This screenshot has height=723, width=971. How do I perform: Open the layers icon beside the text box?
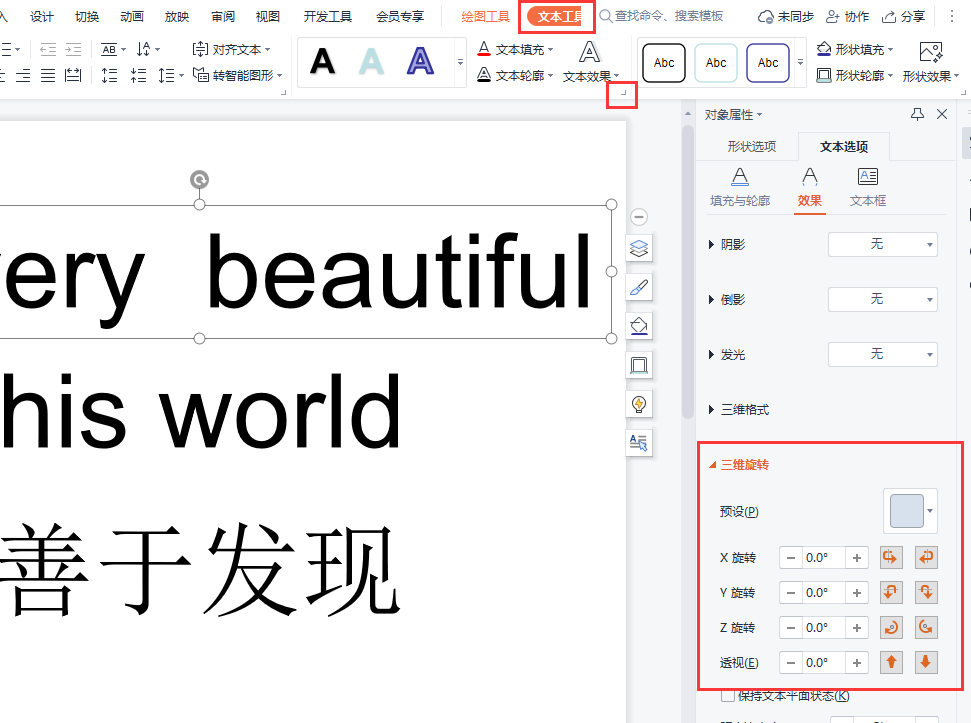tap(639, 248)
